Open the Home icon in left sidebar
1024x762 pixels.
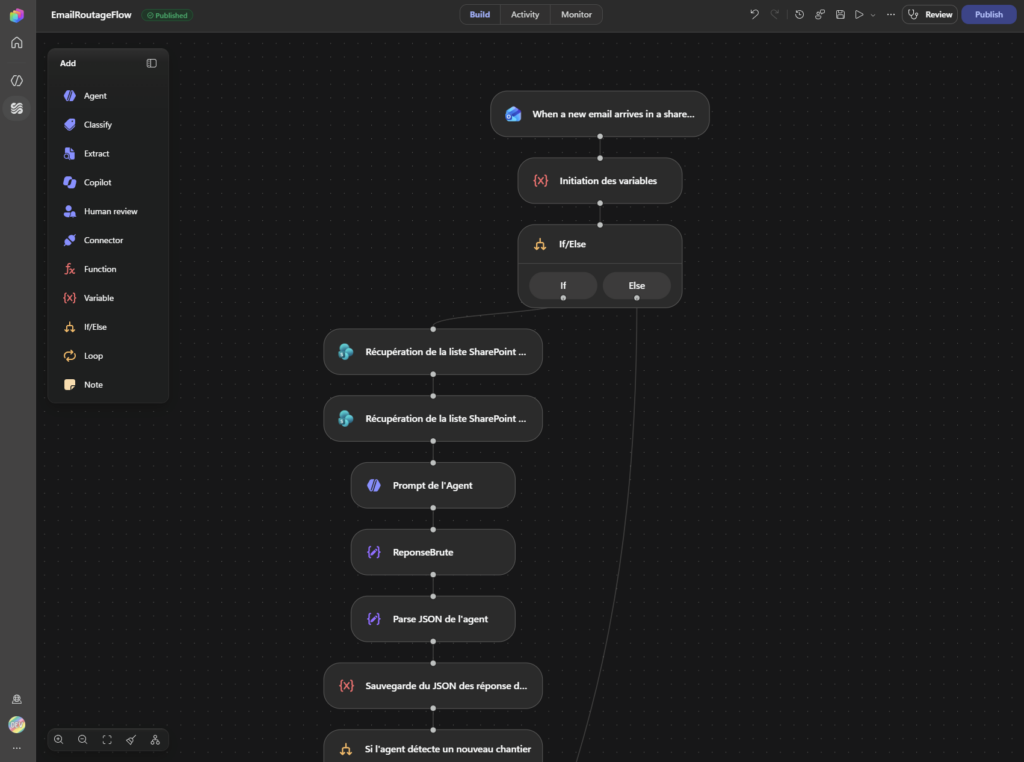click(x=17, y=42)
